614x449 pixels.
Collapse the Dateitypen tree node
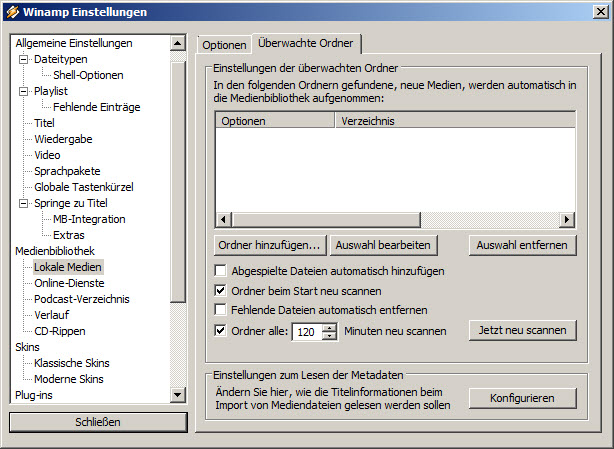pos(23,60)
